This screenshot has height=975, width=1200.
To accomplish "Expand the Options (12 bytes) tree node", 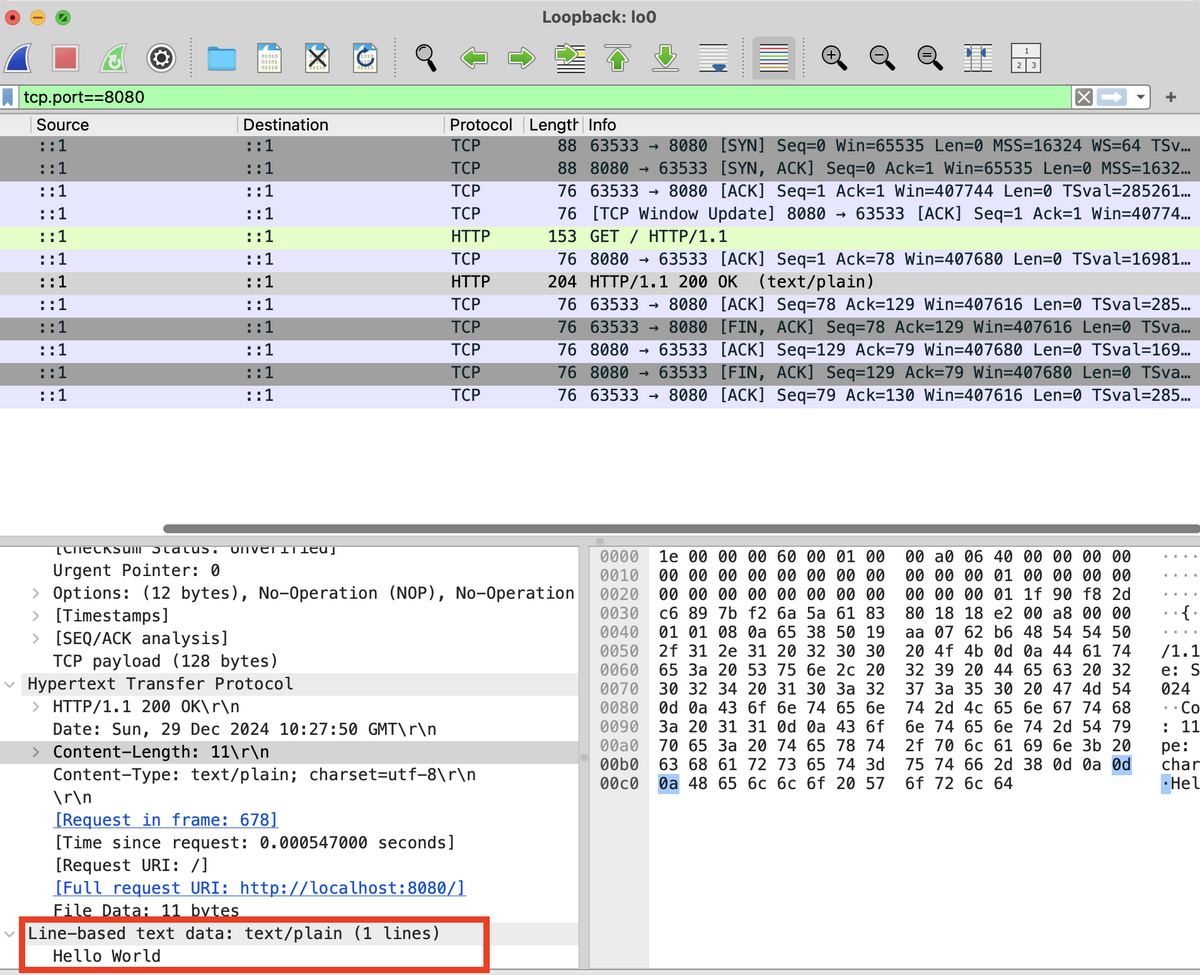I will 37,593.
